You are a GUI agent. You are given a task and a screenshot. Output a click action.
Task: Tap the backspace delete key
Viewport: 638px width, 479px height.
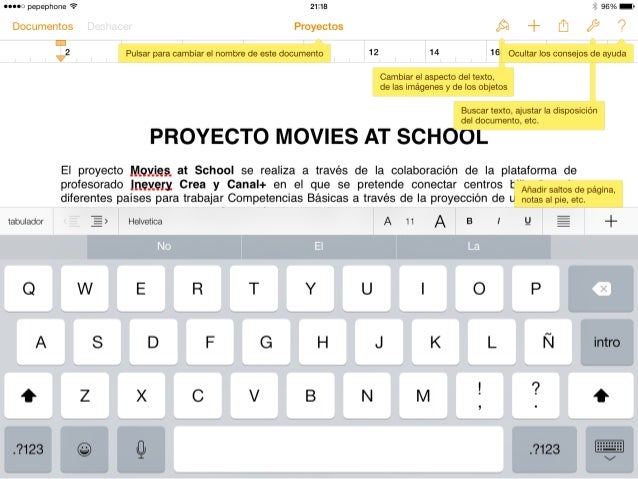[x=601, y=289]
